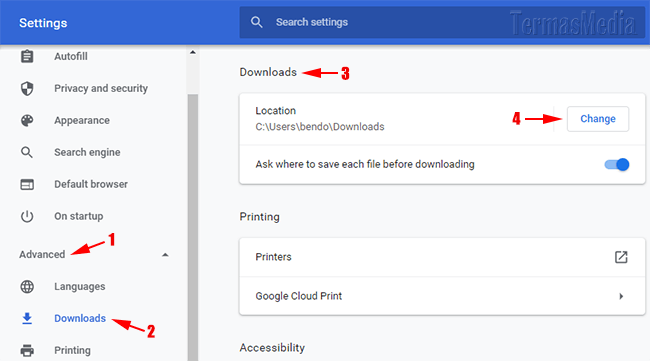Open the Google Cloud Print row

pyautogui.click(x=442, y=296)
